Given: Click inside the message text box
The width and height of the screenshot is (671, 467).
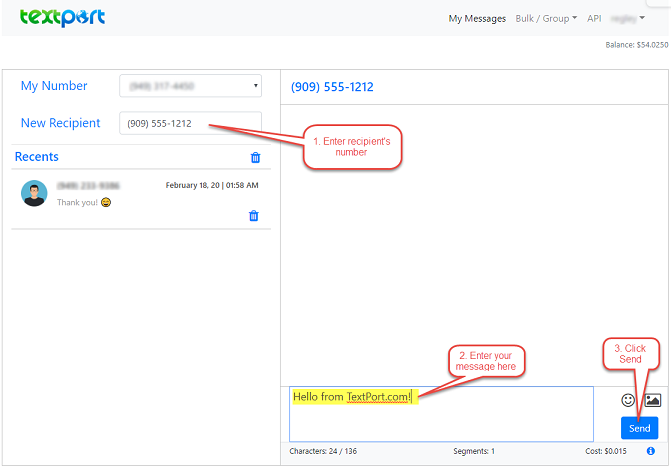Looking at the screenshot, I should point(441,414).
